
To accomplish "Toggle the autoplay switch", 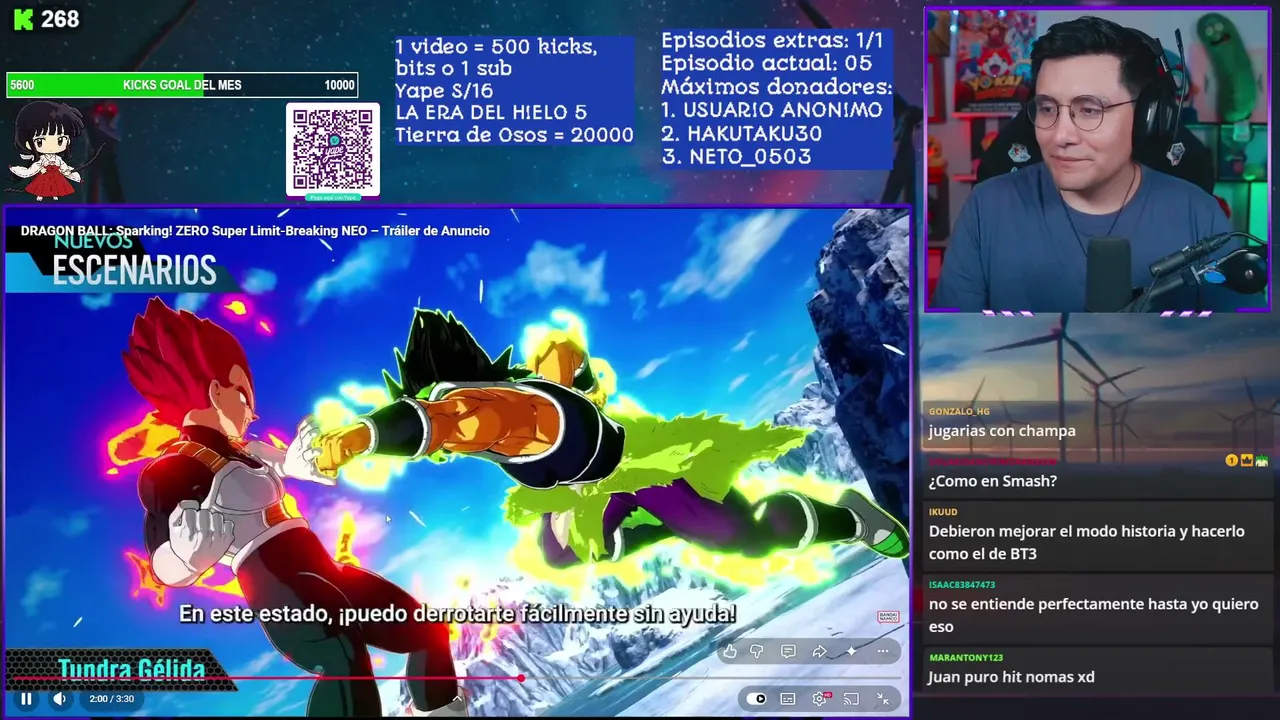I will point(758,699).
